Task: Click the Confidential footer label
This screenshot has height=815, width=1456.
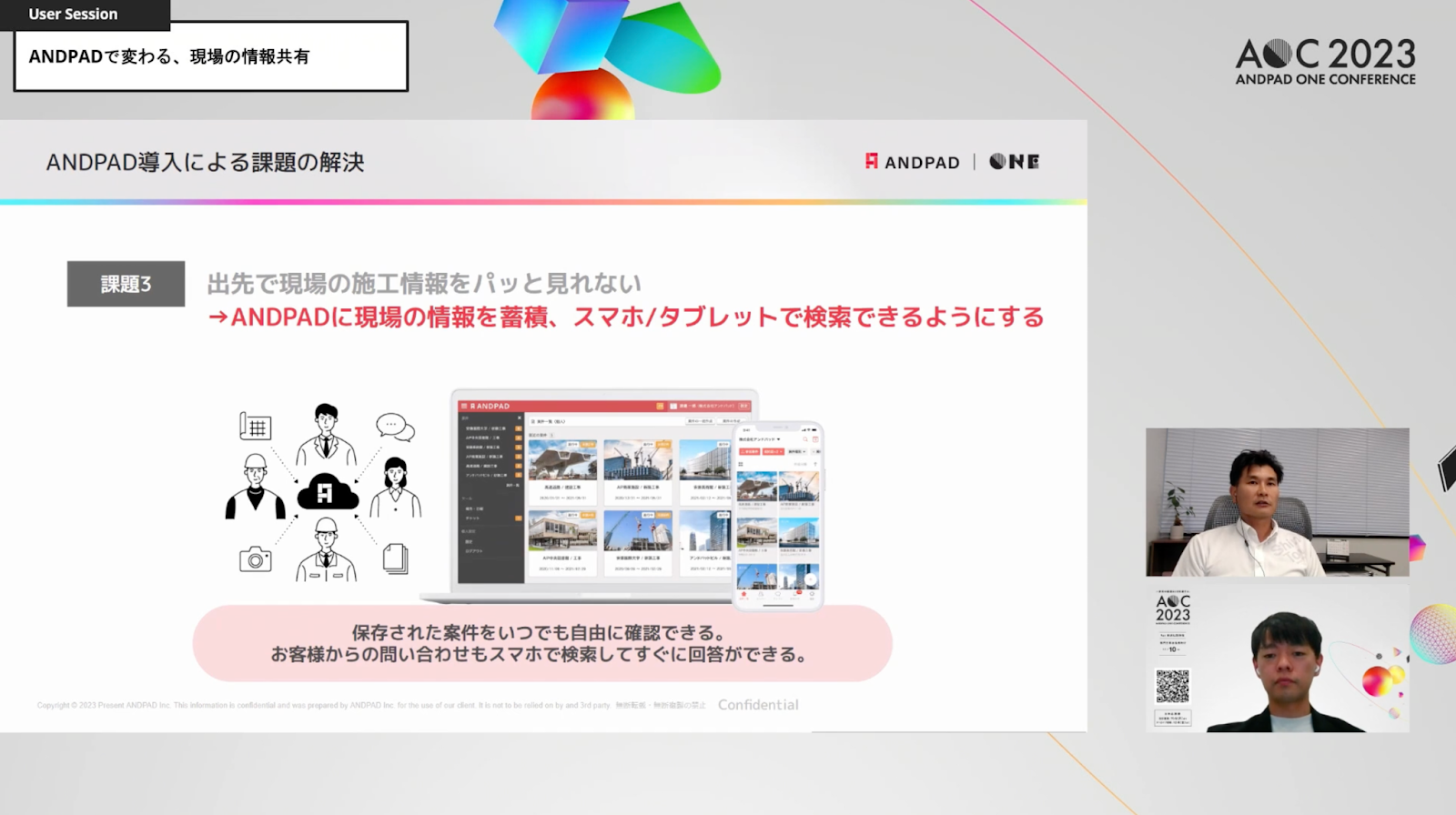Action: 758,705
